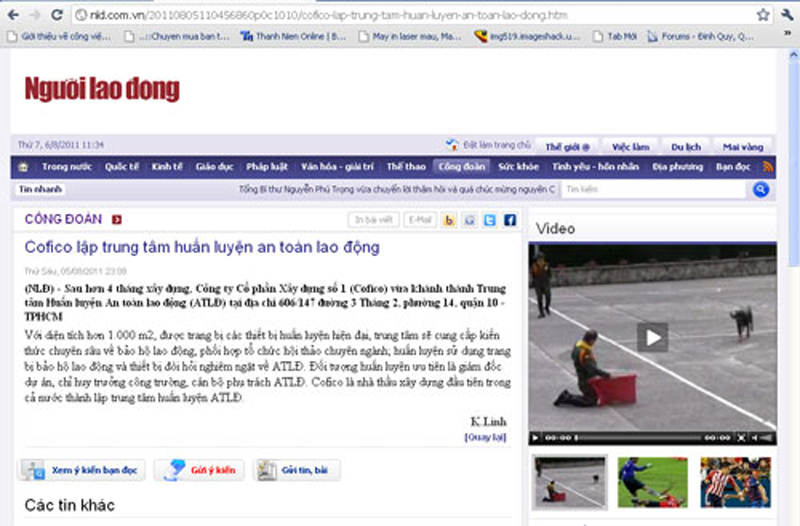800x526 pixels.
Task: Click the Gửi ý kiến button
Action: [198, 470]
